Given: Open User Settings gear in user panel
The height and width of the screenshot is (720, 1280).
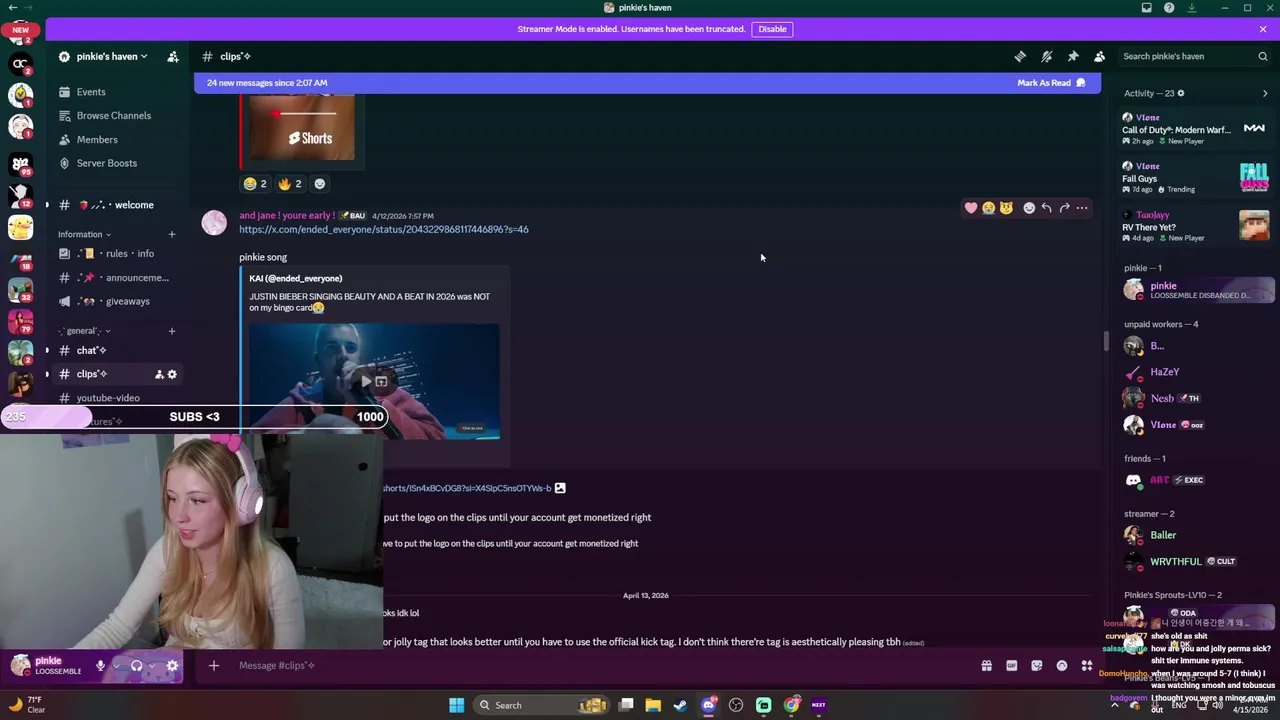Looking at the screenshot, I should click(x=172, y=666).
